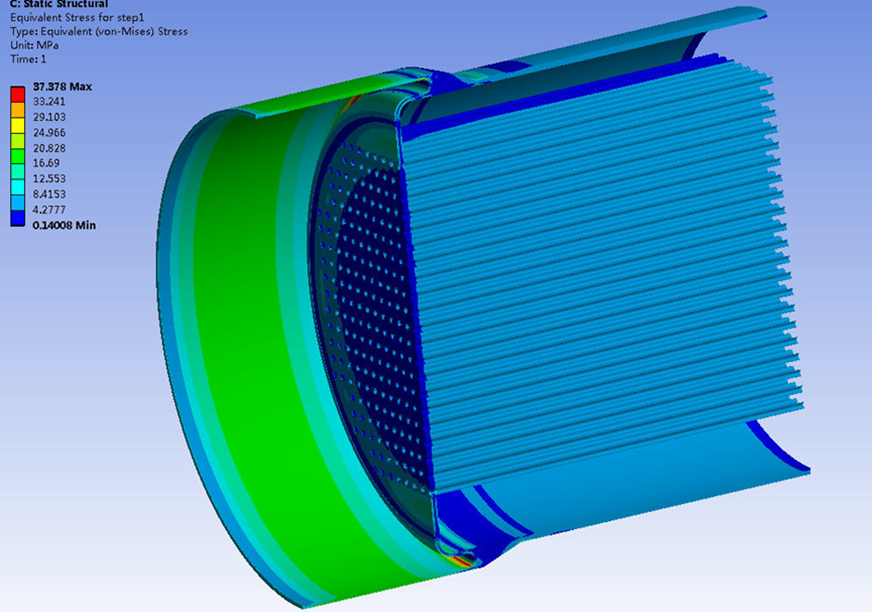872x612 pixels.
Task: Click the '33.241' legend value
Action: 49,101
